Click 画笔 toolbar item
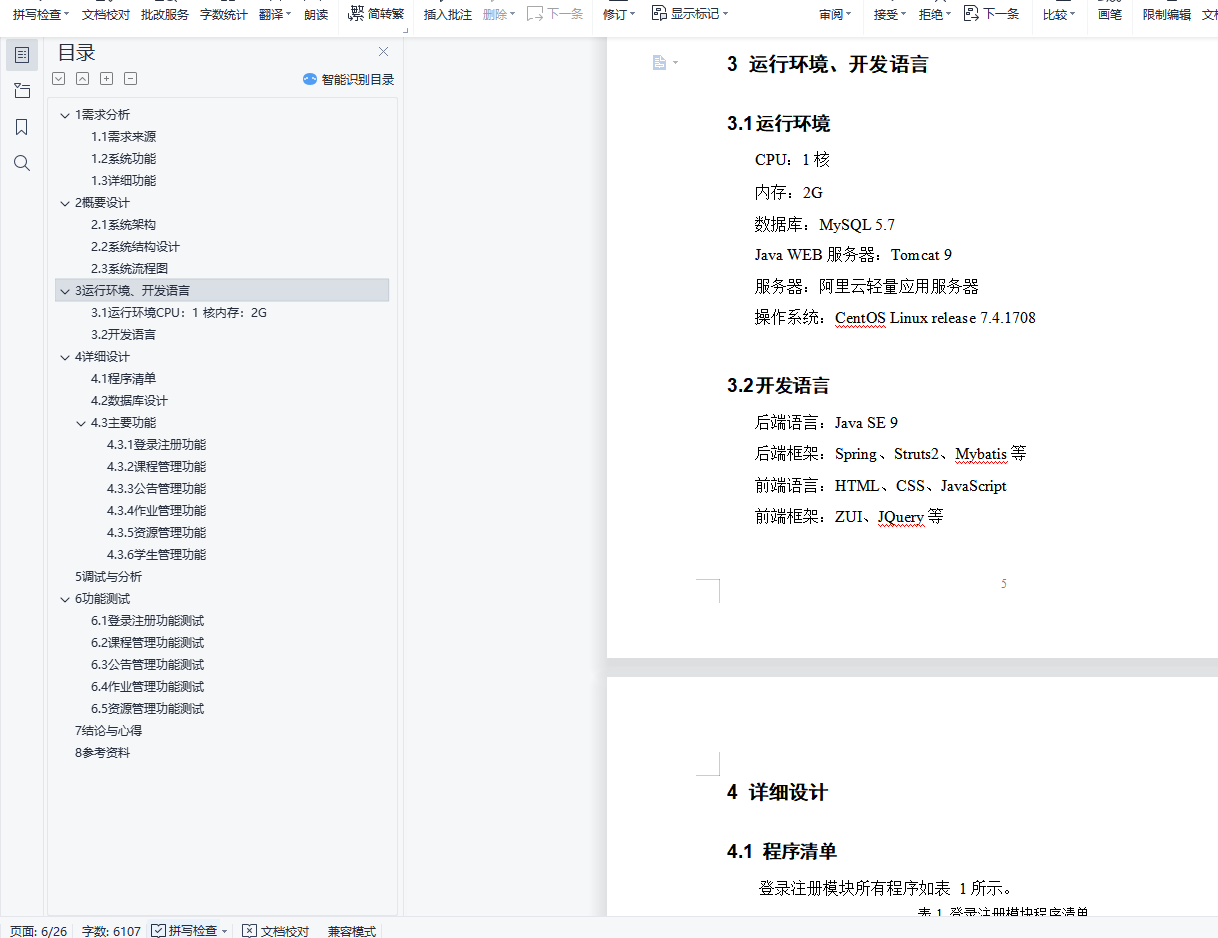 click(1110, 15)
